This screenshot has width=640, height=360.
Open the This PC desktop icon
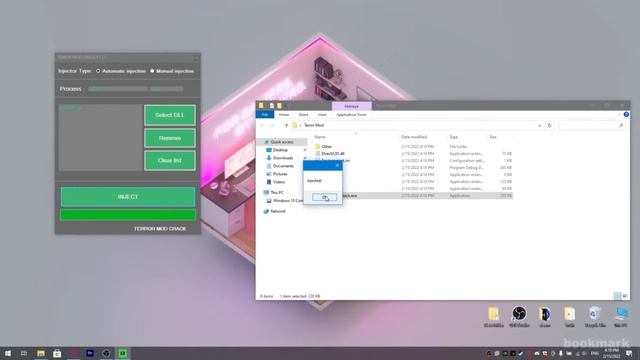(x=621, y=317)
